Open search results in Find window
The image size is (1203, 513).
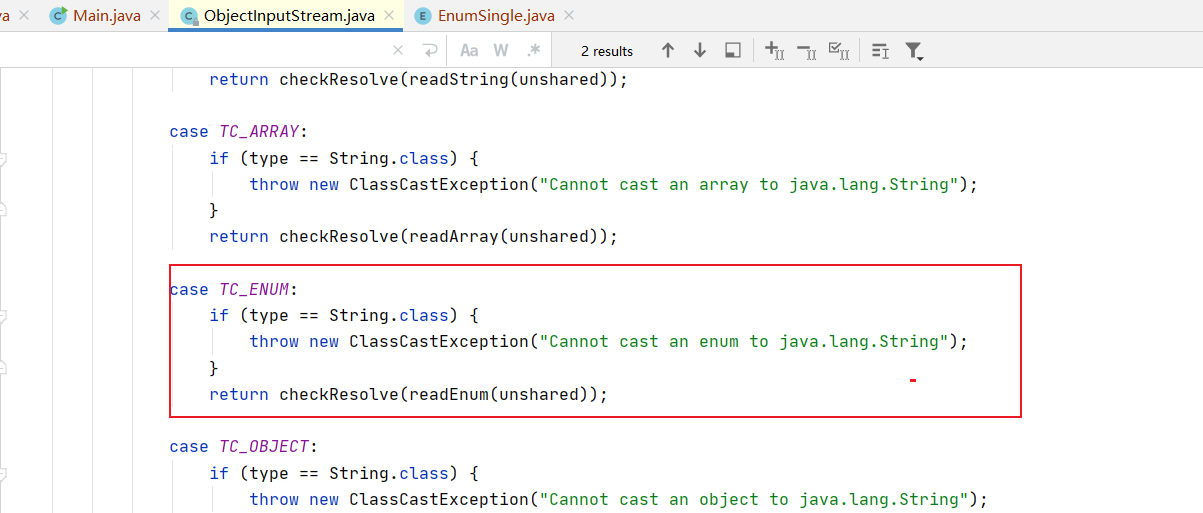733,50
